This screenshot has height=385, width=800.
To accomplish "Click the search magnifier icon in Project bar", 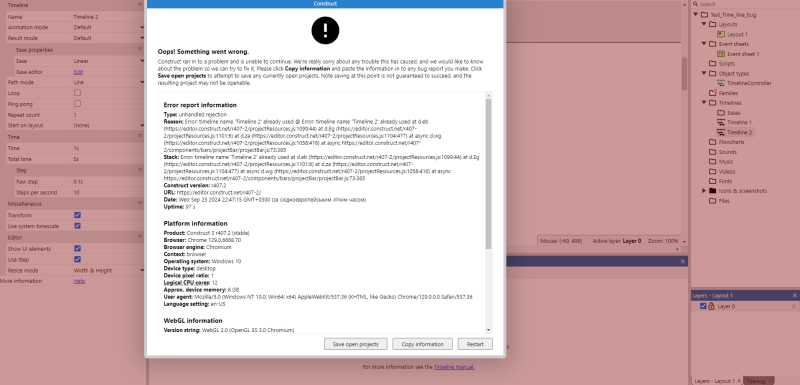I will click(695, 4).
